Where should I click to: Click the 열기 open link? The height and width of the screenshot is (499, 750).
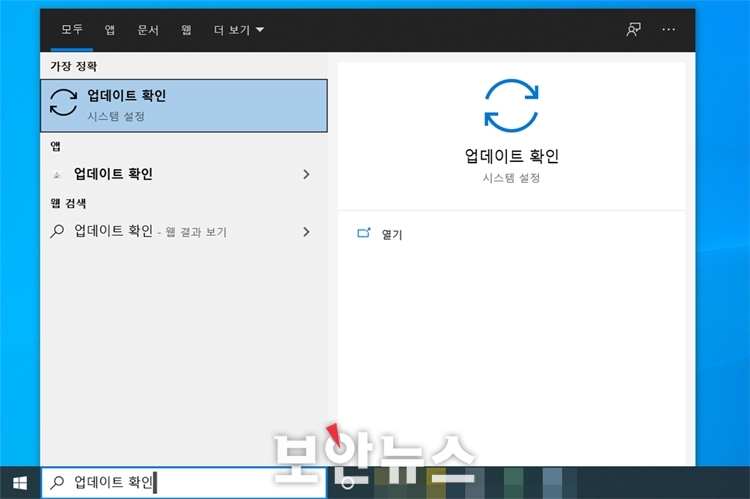[x=392, y=234]
